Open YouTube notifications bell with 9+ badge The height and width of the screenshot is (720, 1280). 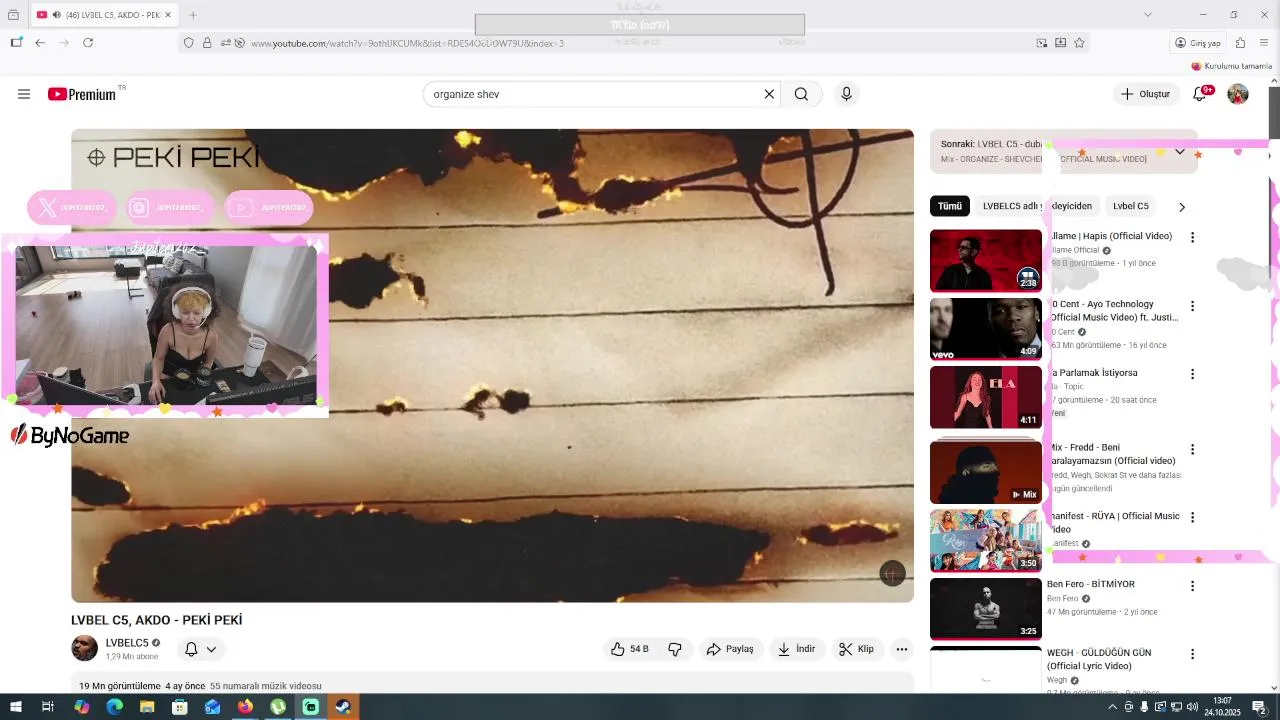(1201, 94)
